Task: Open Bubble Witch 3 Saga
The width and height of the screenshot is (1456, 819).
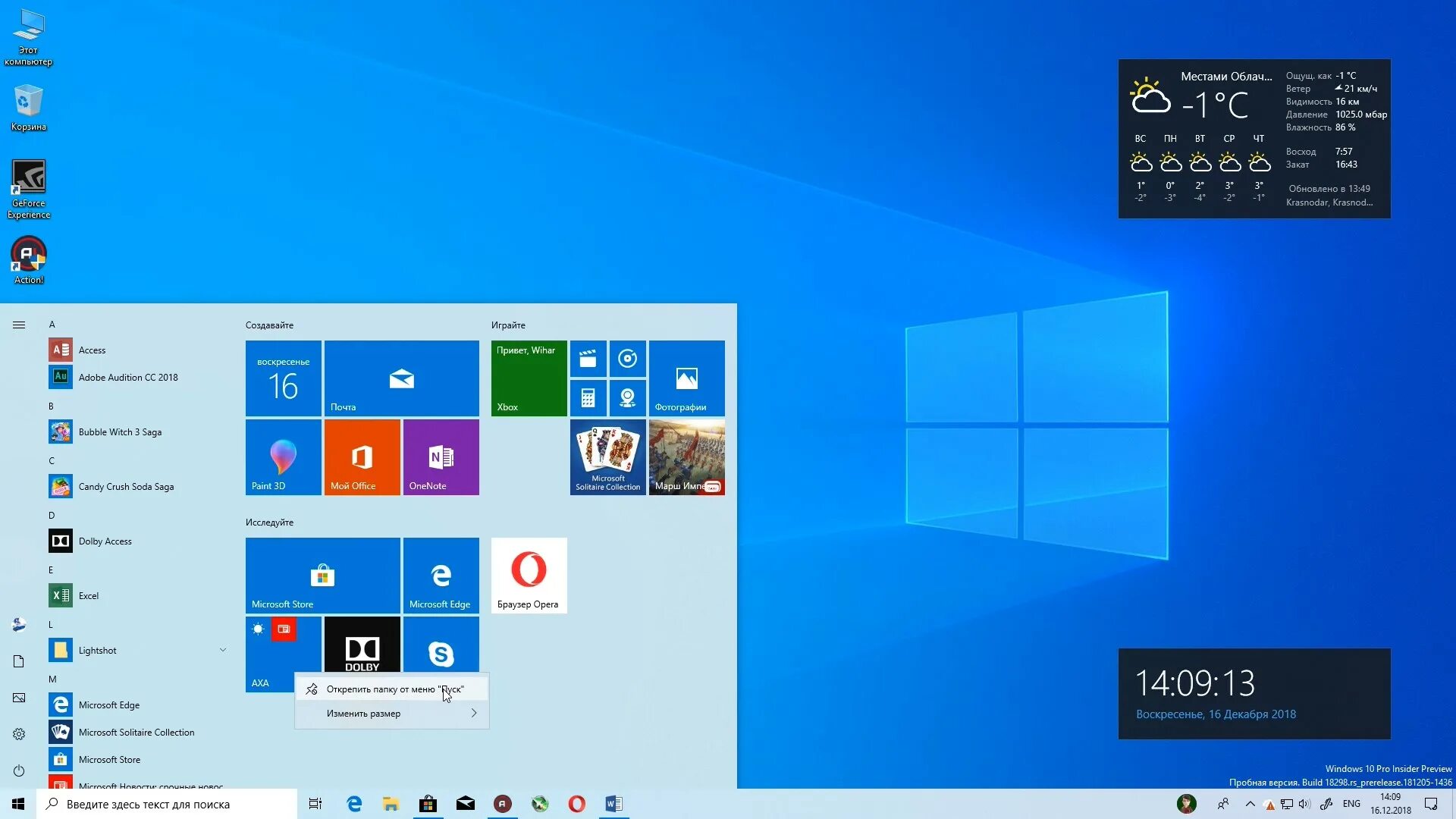Action: coord(136,431)
